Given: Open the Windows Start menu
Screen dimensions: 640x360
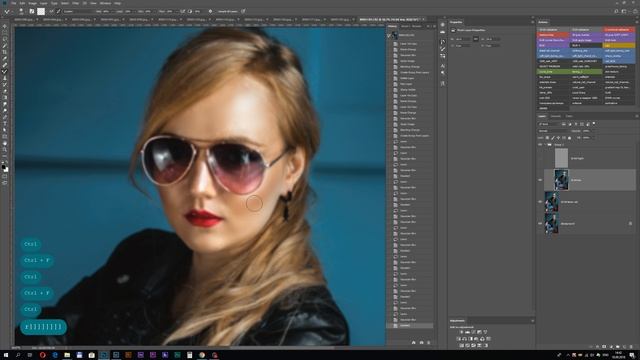Looking at the screenshot, I should [x=6, y=355].
